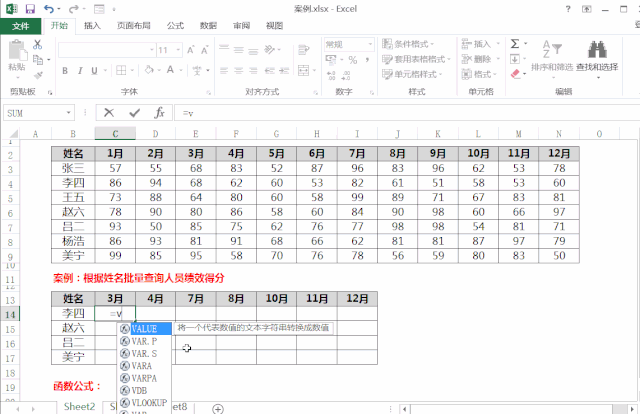Open the 文件 menu tab
The height and width of the screenshot is (414, 640).
tap(20, 26)
